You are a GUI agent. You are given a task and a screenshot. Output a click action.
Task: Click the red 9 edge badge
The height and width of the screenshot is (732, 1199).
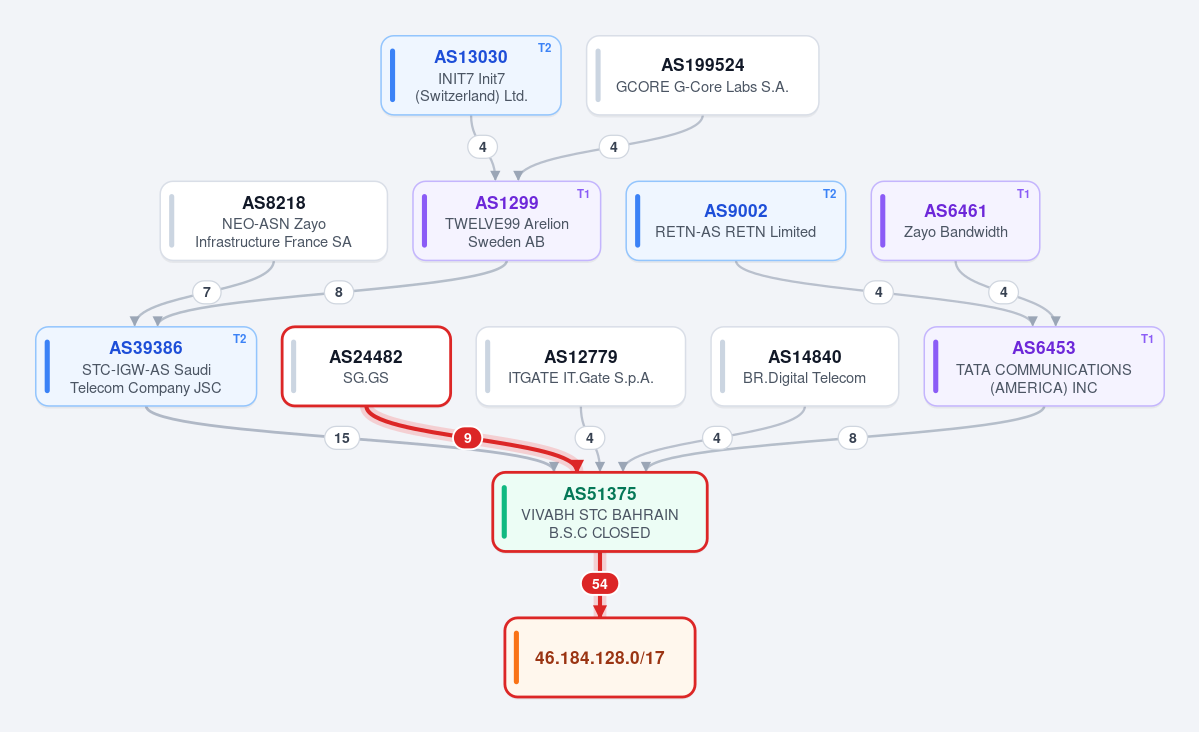click(x=467, y=438)
